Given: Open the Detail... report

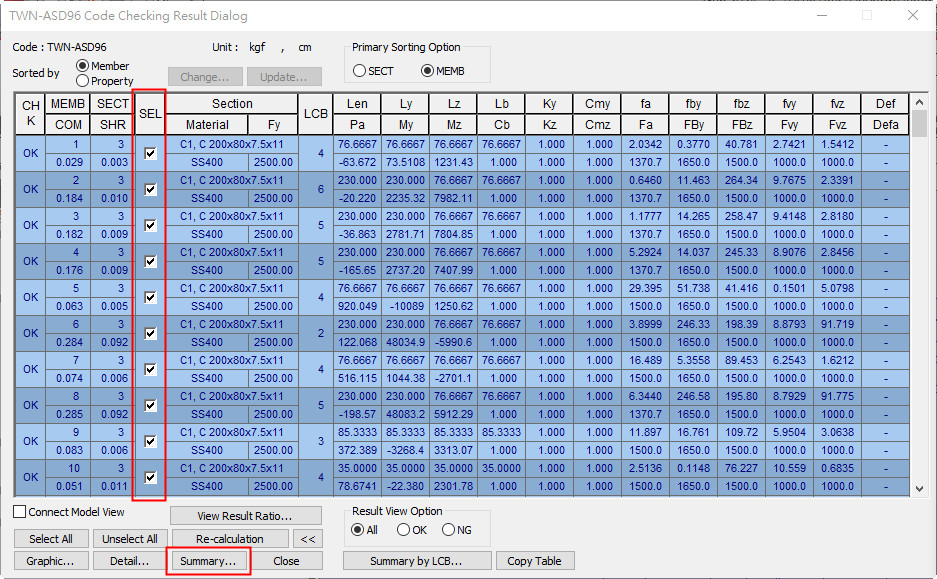Looking at the screenshot, I should pos(130,561).
